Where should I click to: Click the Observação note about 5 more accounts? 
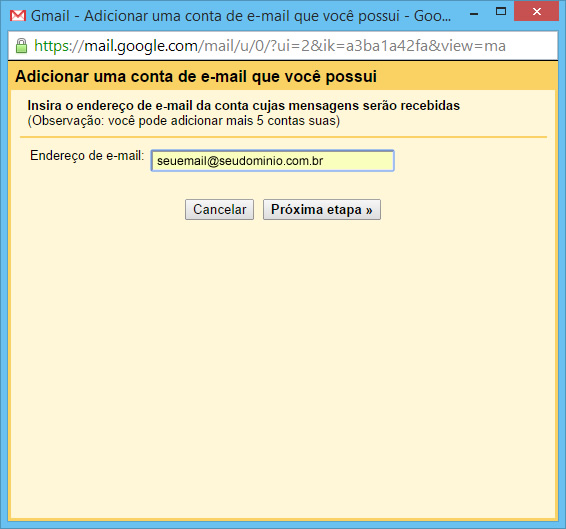[184, 121]
